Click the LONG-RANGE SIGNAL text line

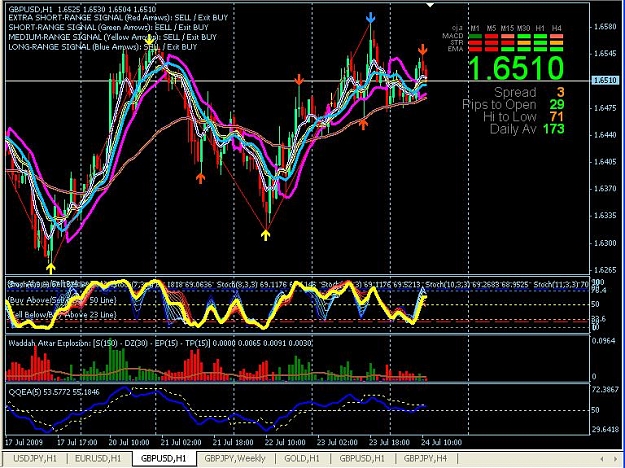[103, 47]
